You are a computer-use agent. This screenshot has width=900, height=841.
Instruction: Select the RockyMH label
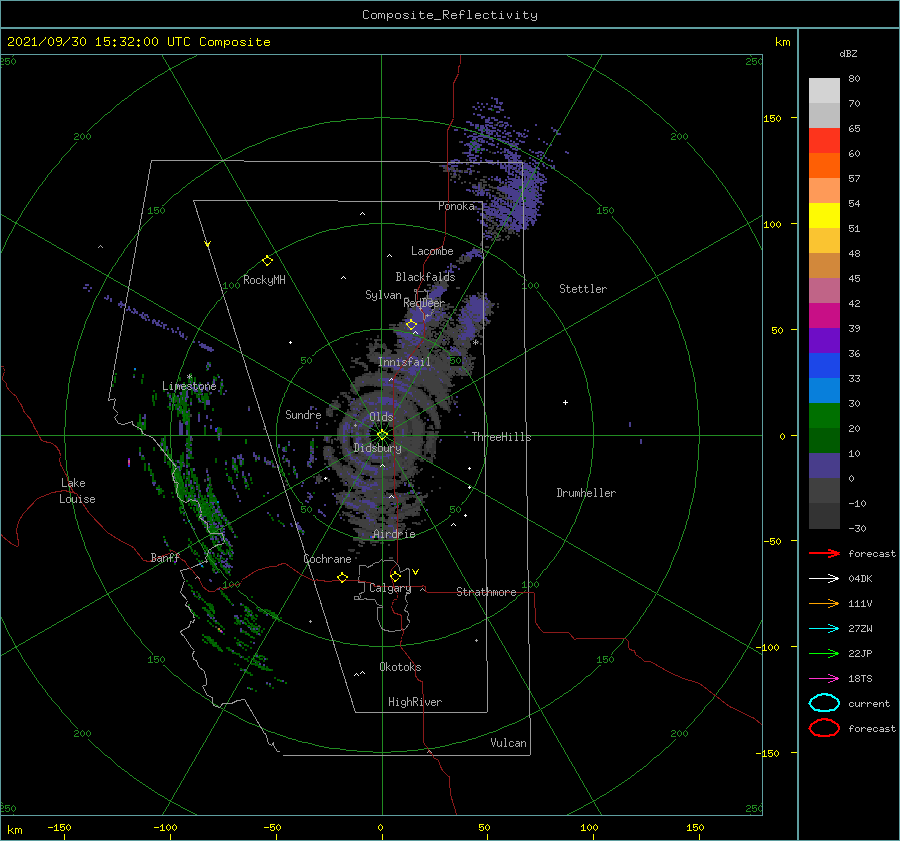[x=264, y=280]
